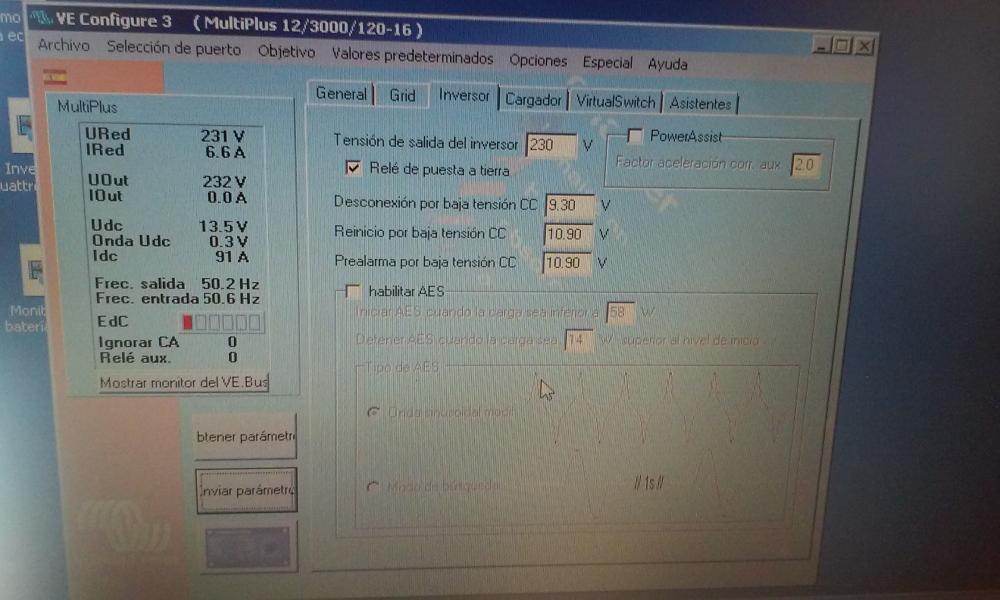Open the Asistentes tab
This screenshot has width=1000, height=600.
point(700,103)
